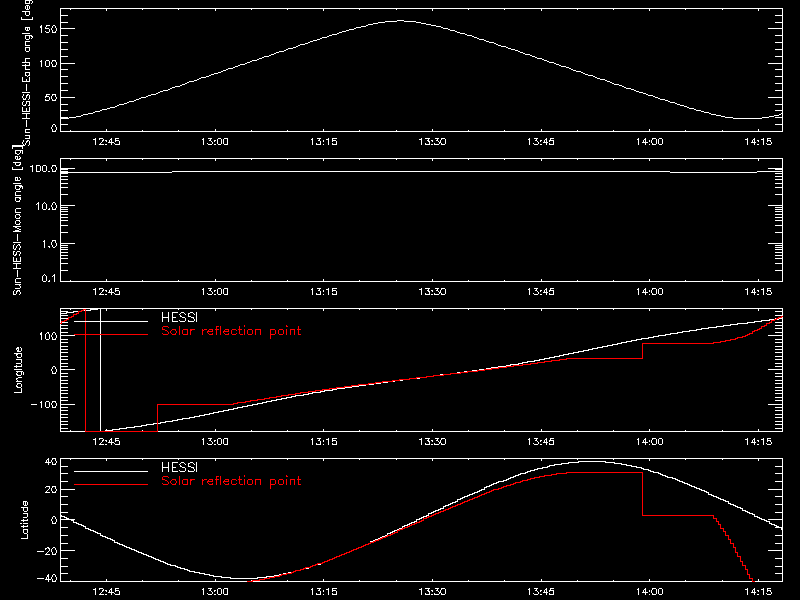Click 13:00 under the Moon angle plot
Screen dimensions: 800x600
pos(215,292)
